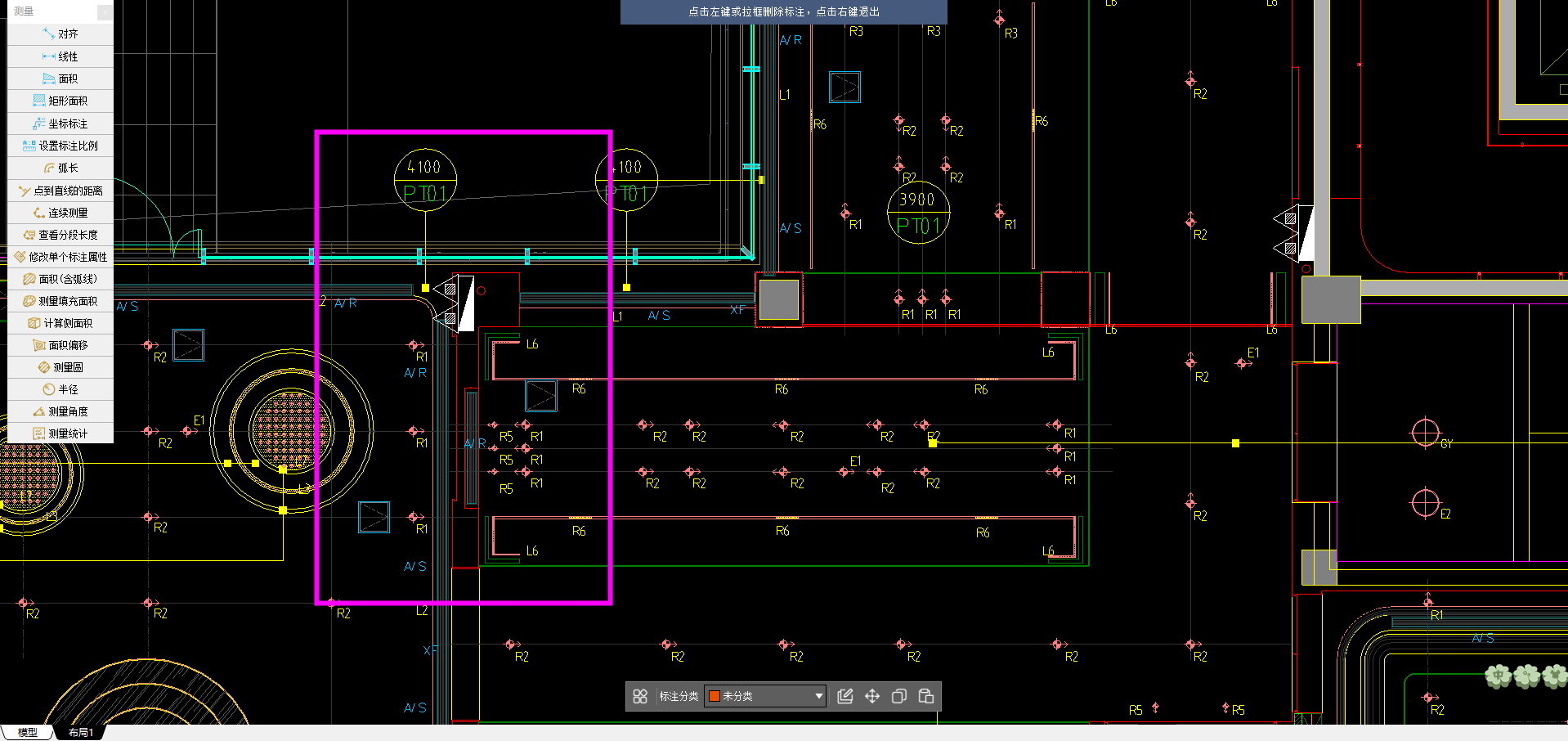Click the category grid icon in bottom toolbar
1568x741 pixels.
coord(640,696)
